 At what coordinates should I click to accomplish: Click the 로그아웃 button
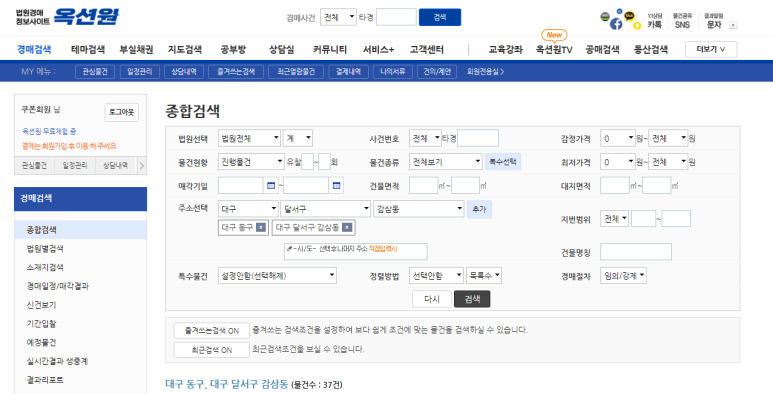(x=121, y=112)
